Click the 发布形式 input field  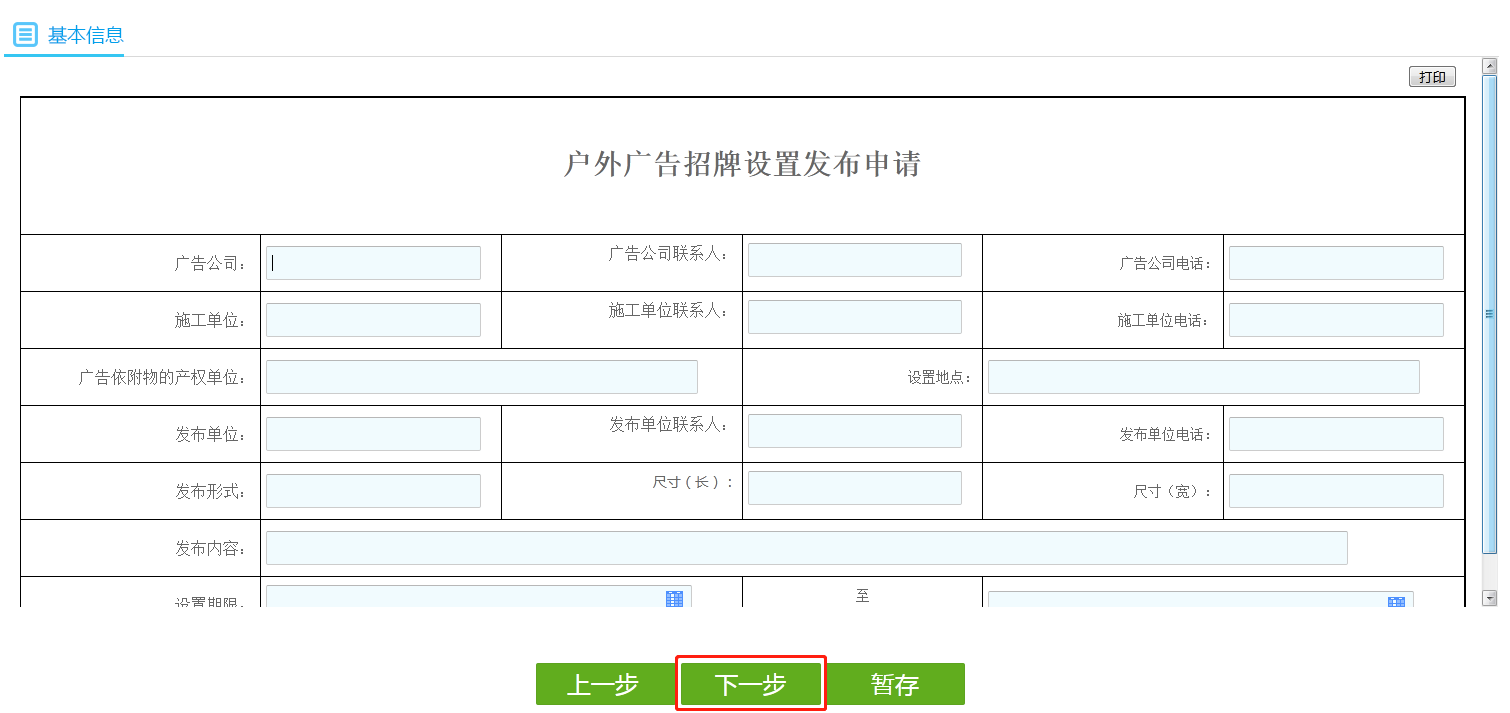click(373, 490)
